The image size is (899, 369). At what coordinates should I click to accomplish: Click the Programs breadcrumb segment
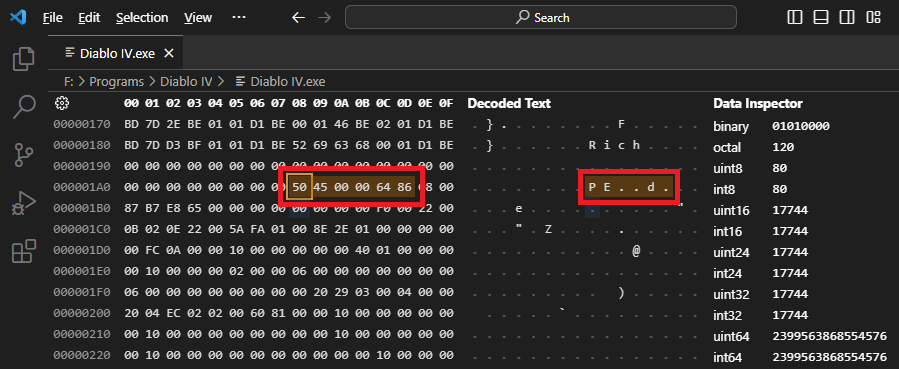[x=116, y=81]
